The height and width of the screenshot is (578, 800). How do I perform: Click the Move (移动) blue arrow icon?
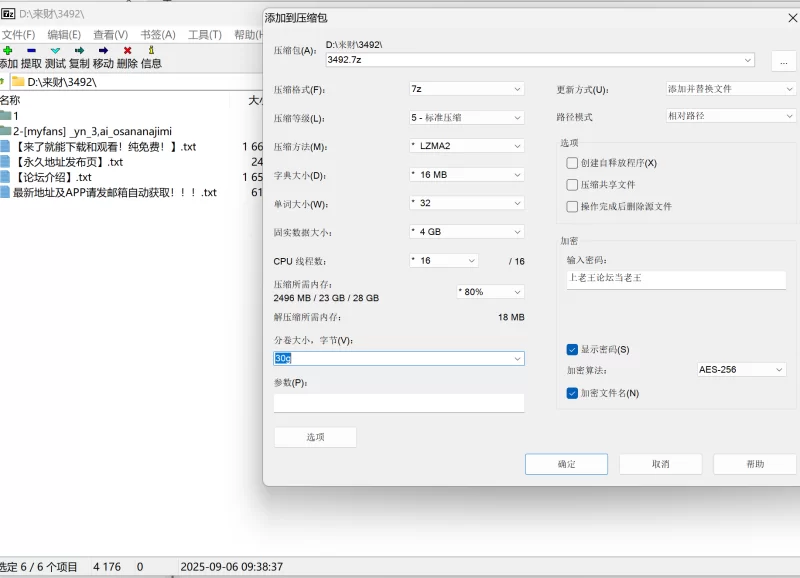click(103, 51)
